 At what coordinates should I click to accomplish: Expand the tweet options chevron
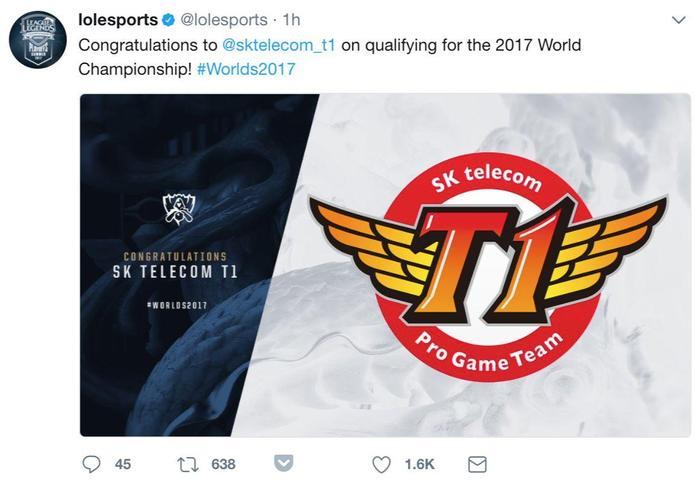click(679, 20)
